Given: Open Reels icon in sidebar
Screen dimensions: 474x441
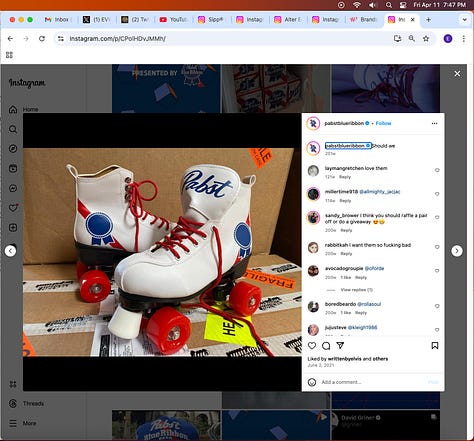Looking at the screenshot, I should [13, 168].
